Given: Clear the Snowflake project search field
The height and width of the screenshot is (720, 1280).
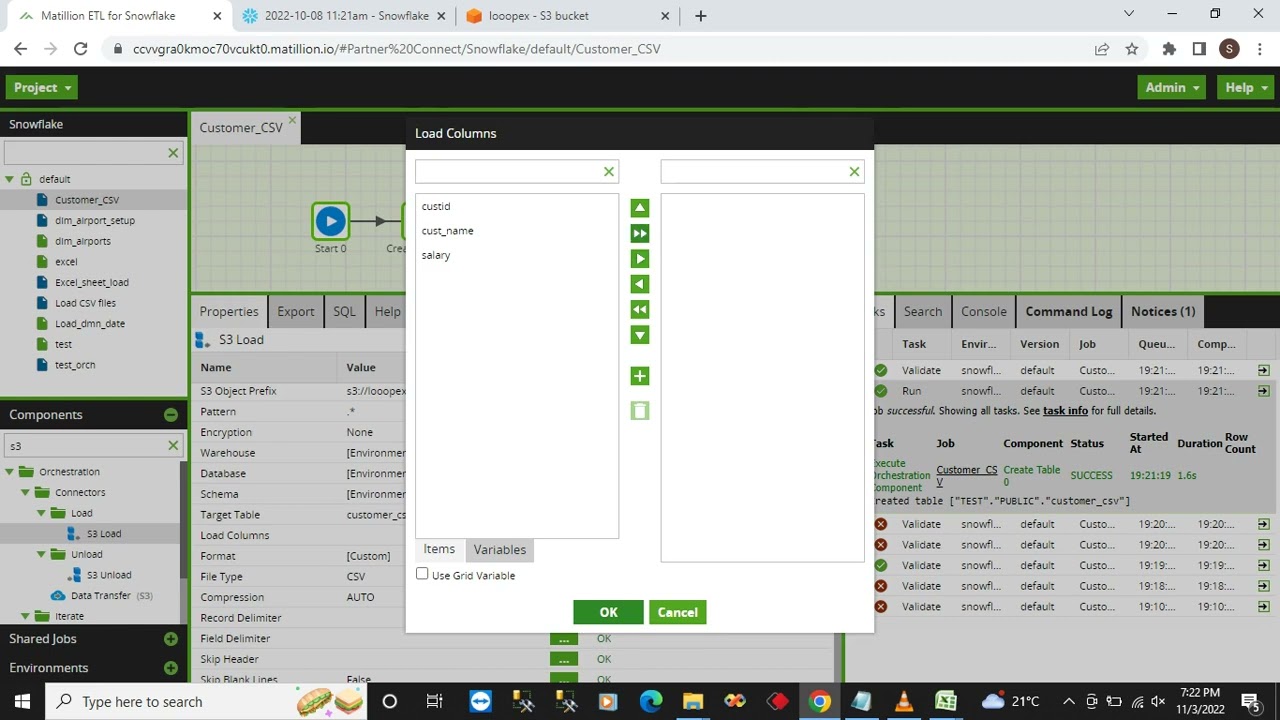Looking at the screenshot, I should tap(173, 153).
